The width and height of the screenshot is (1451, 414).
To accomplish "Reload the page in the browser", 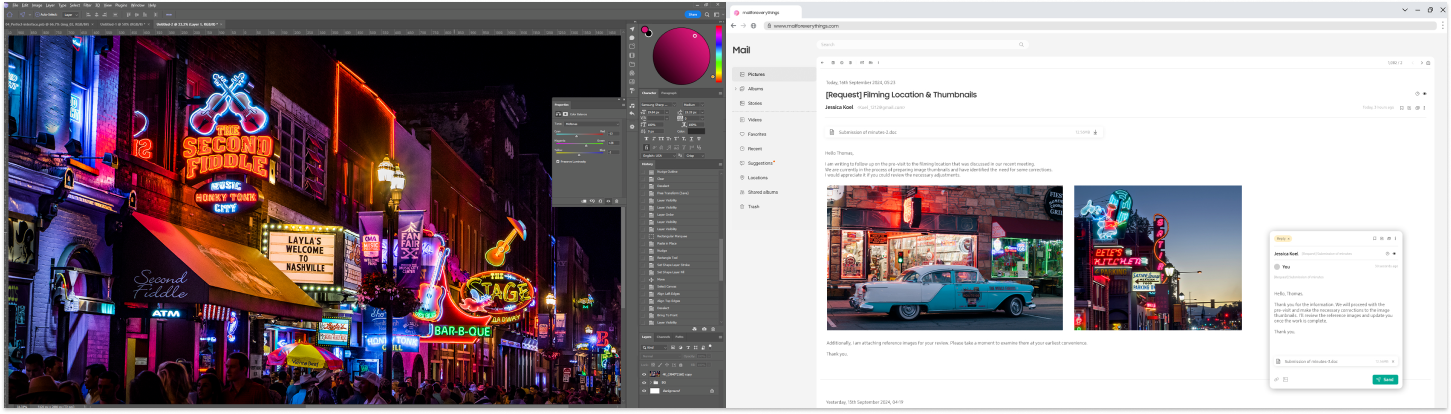I will [754, 25].
